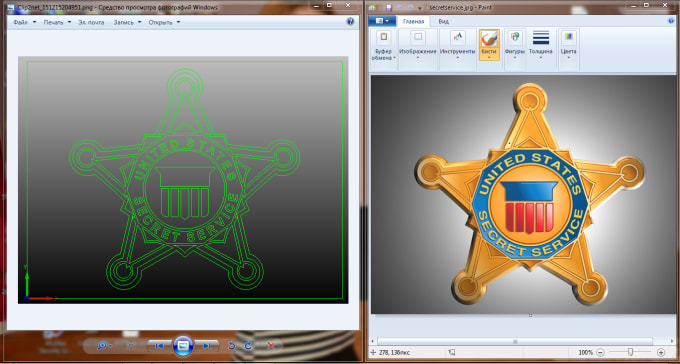Image resolution: width=680 pixels, height=364 pixels.
Task: Click the left arrow of Paint horizontal scrollbar
Action: [x=373, y=341]
